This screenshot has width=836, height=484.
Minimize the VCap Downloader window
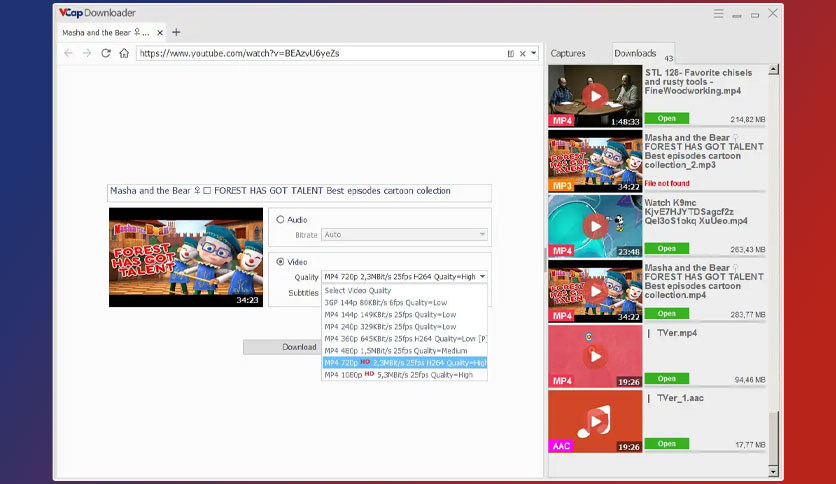(x=737, y=15)
